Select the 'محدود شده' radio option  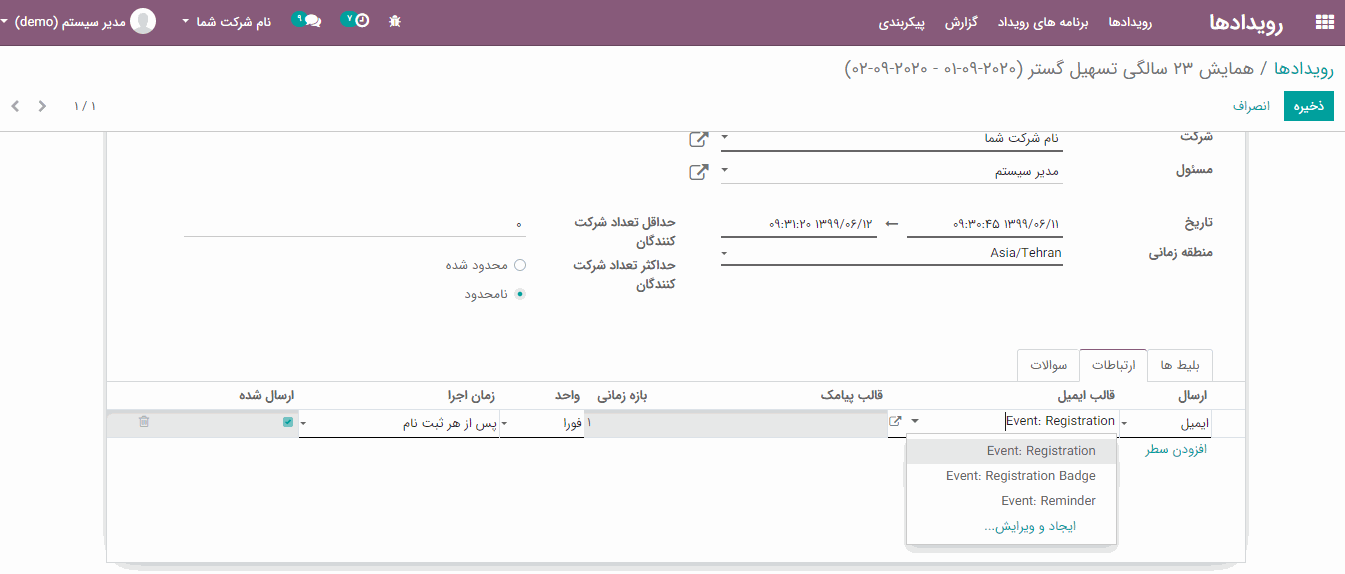click(519, 265)
